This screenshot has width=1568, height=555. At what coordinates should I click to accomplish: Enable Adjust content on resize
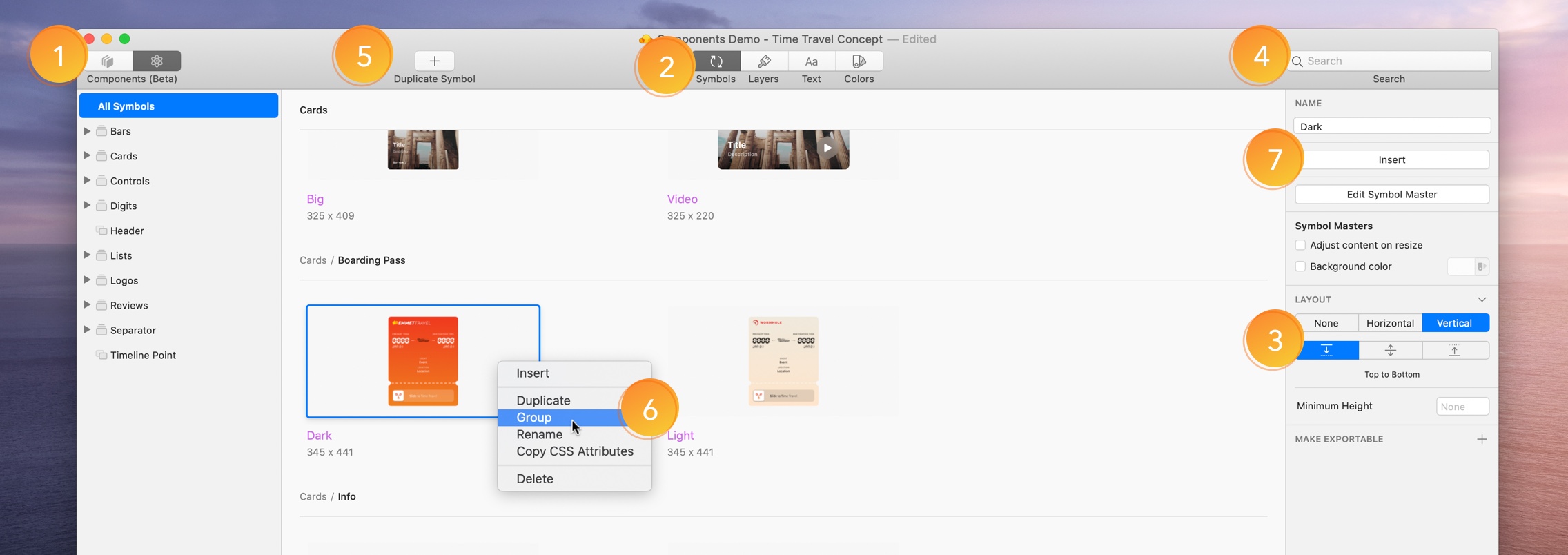[1300, 245]
